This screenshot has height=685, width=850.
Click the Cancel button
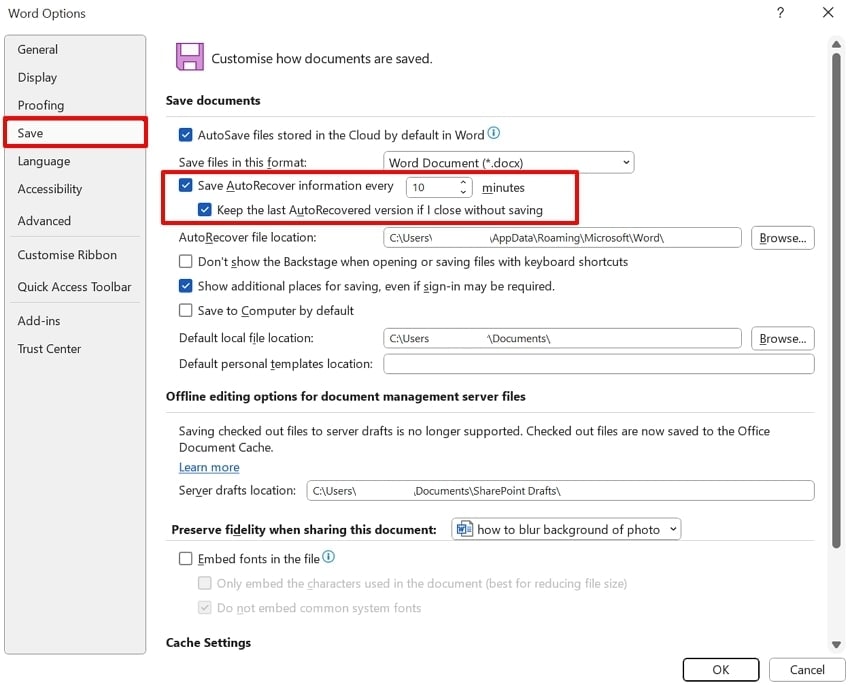pos(807,669)
